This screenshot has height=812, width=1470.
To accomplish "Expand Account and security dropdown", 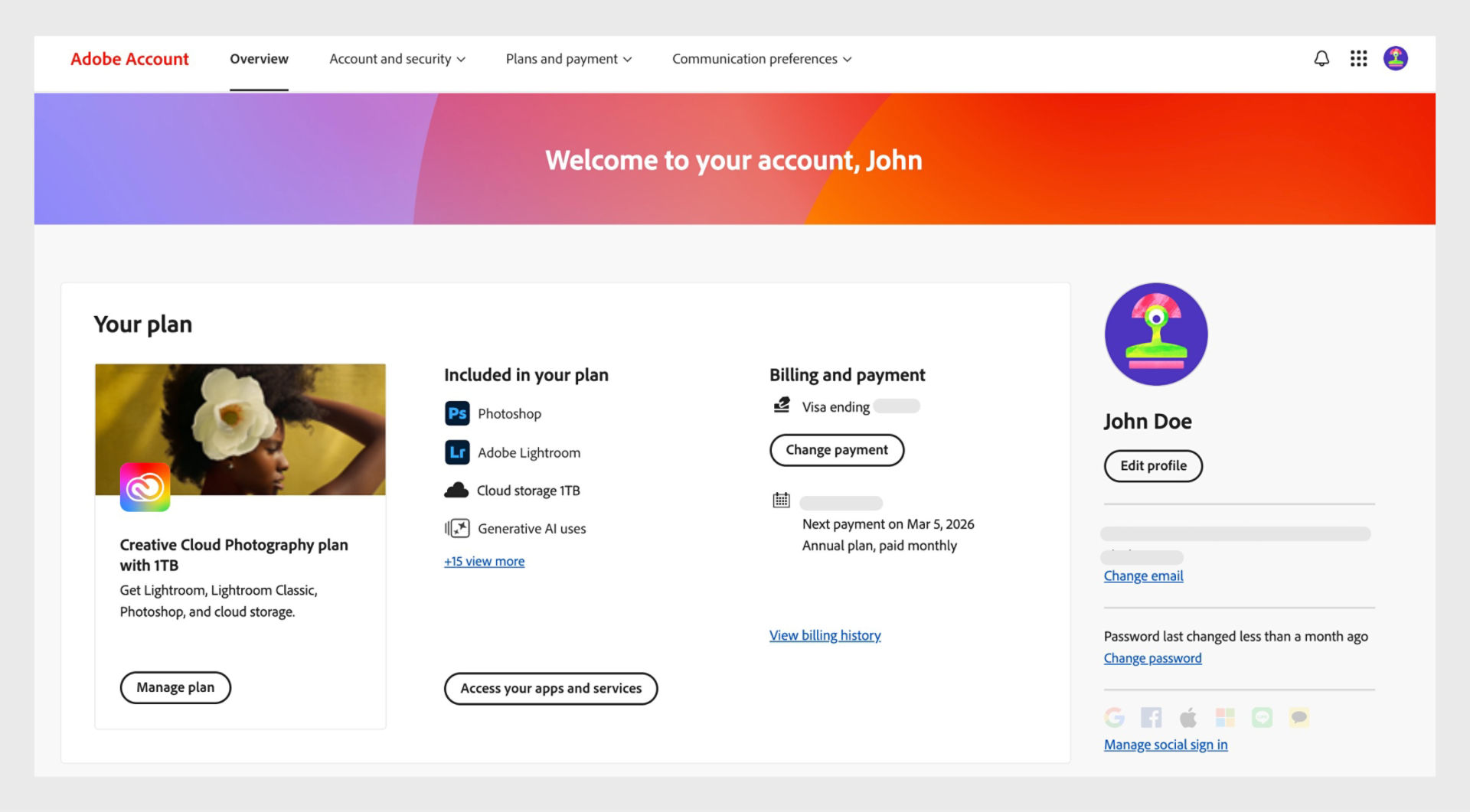I will pyautogui.click(x=397, y=59).
